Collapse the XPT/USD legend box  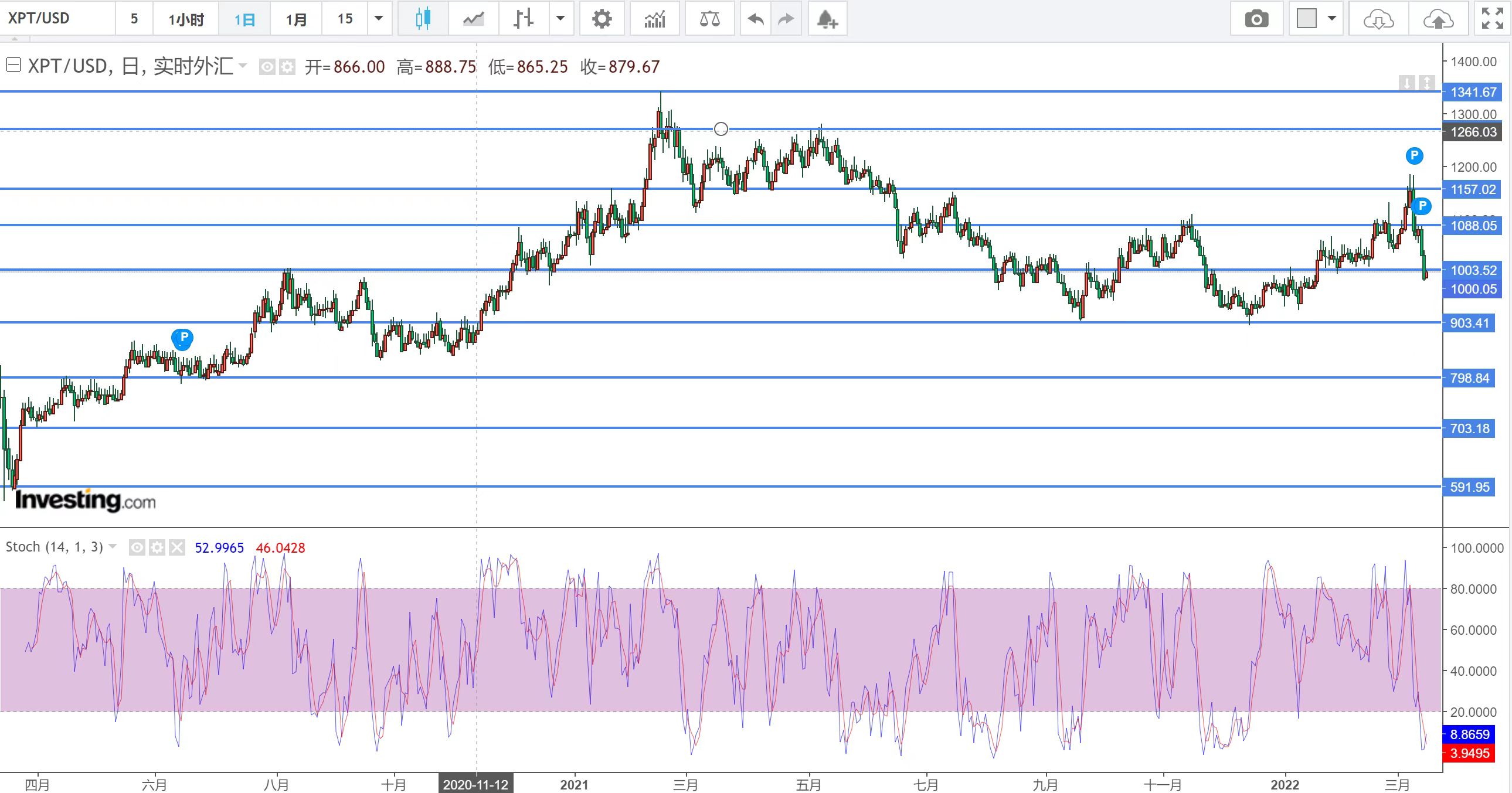(x=13, y=65)
